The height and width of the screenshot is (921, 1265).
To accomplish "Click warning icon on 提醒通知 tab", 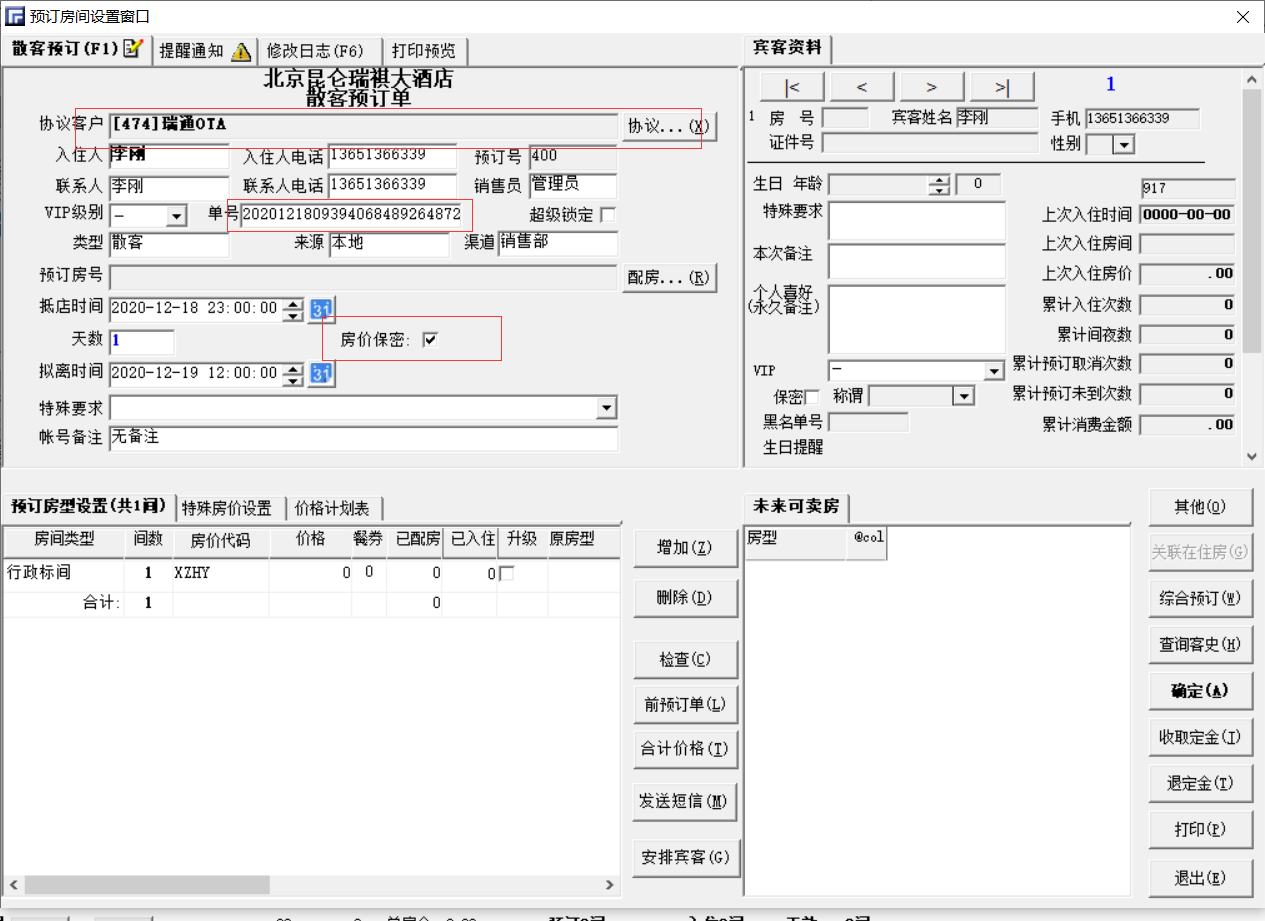I will click(x=241, y=51).
